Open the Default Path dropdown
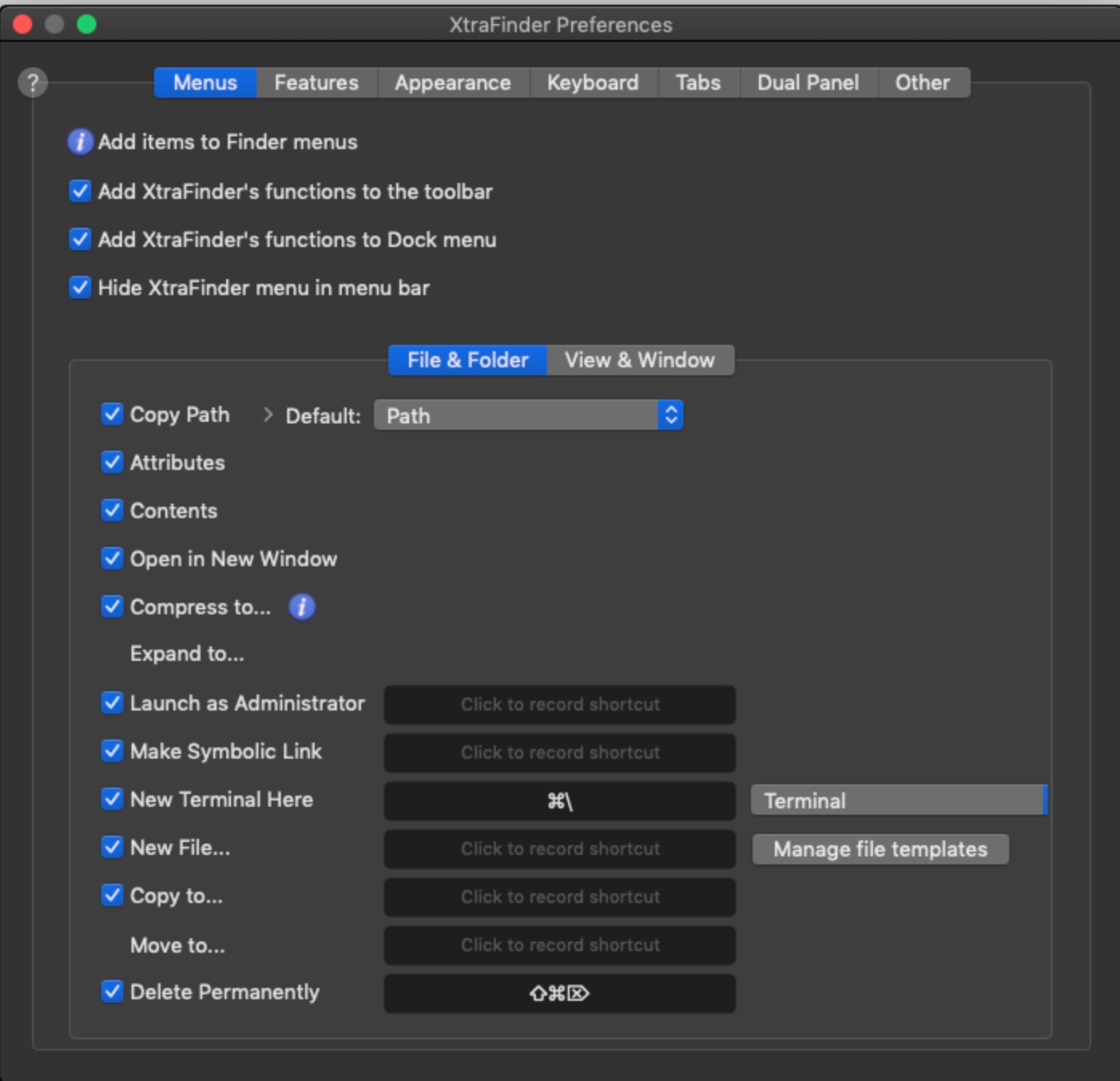Screen dimensions: 1120x1081 pos(529,415)
